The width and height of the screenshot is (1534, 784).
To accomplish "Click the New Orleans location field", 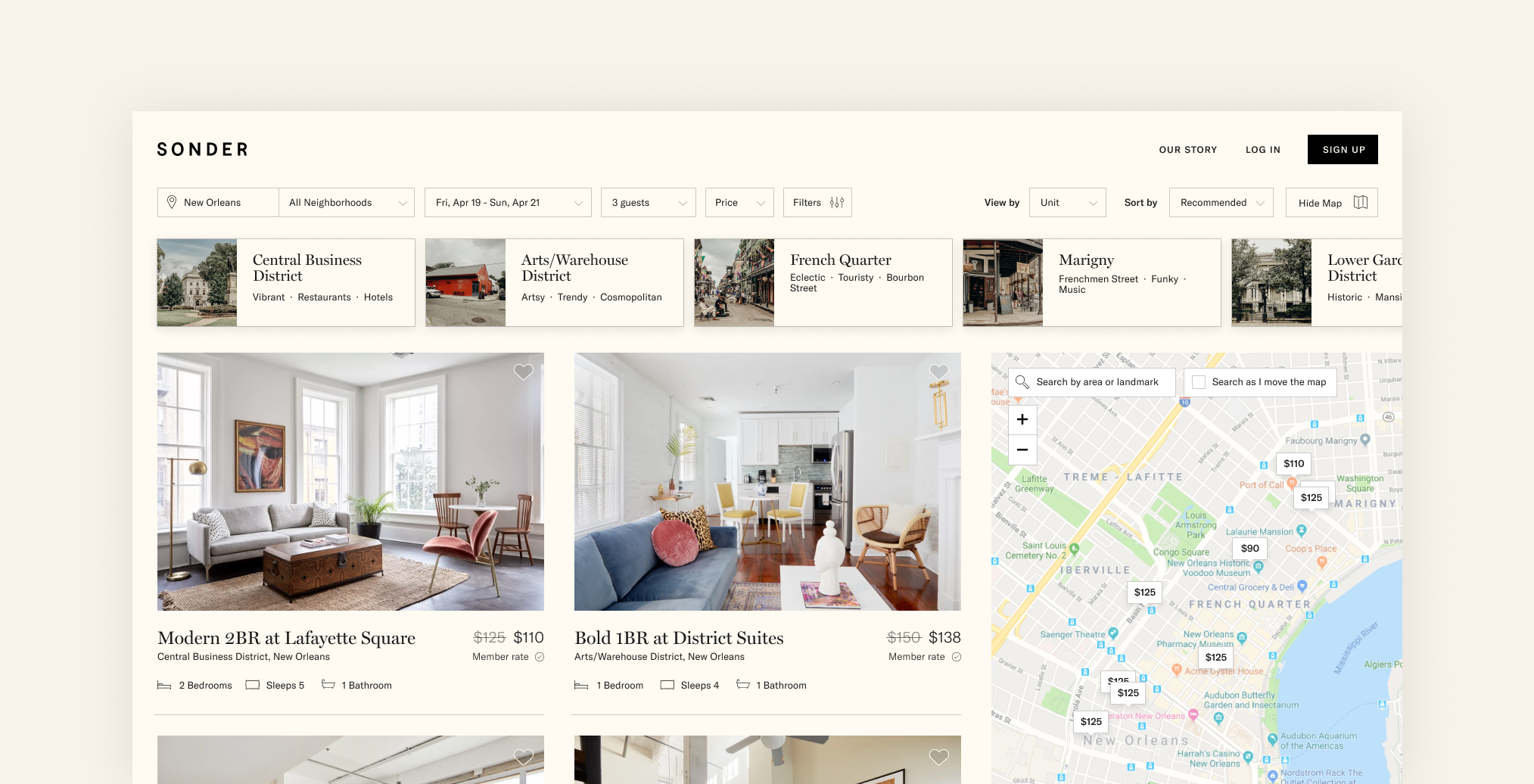I will [218, 202].
